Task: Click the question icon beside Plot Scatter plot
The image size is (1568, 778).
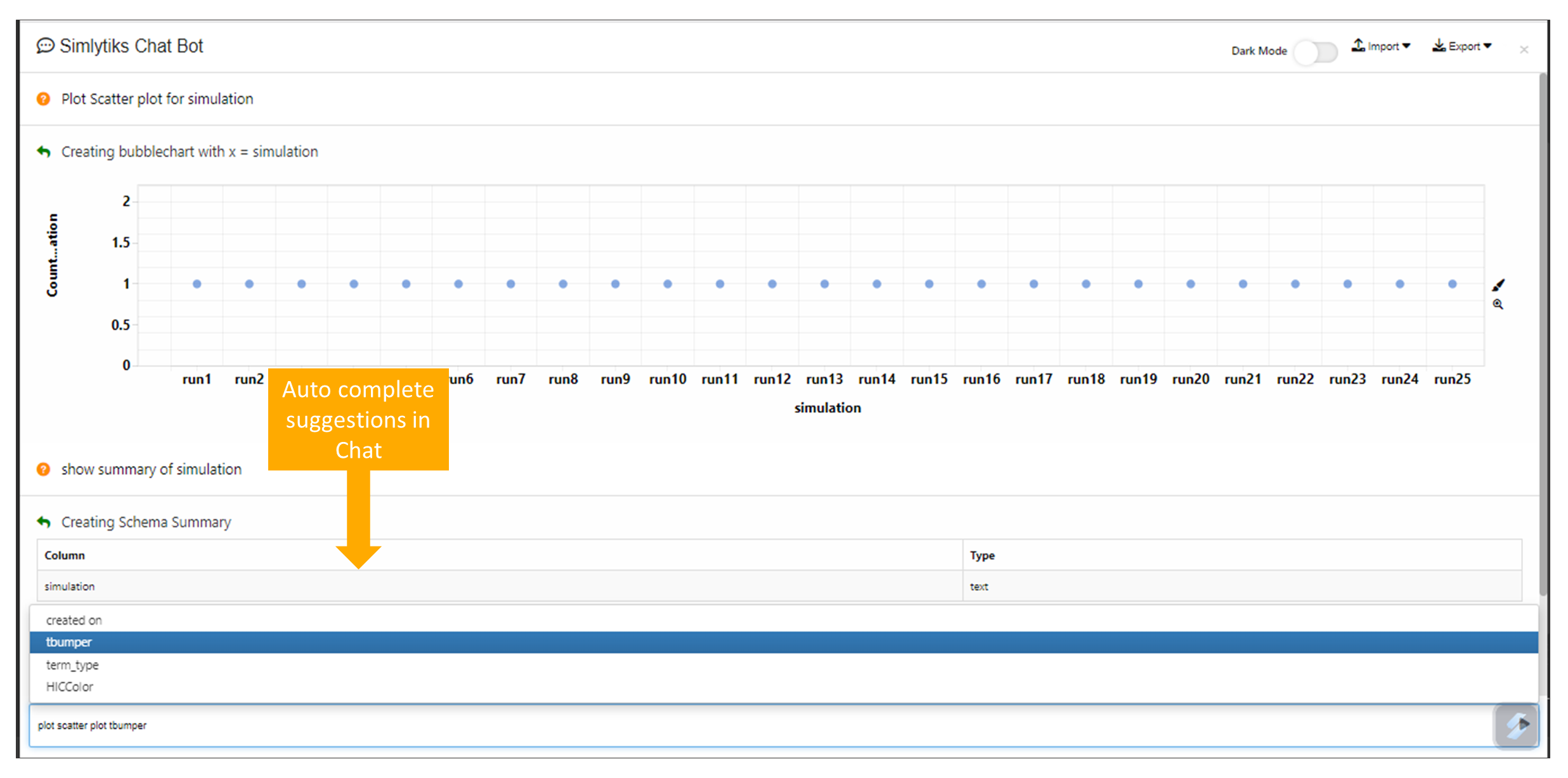Action: (x=43, y=99)
